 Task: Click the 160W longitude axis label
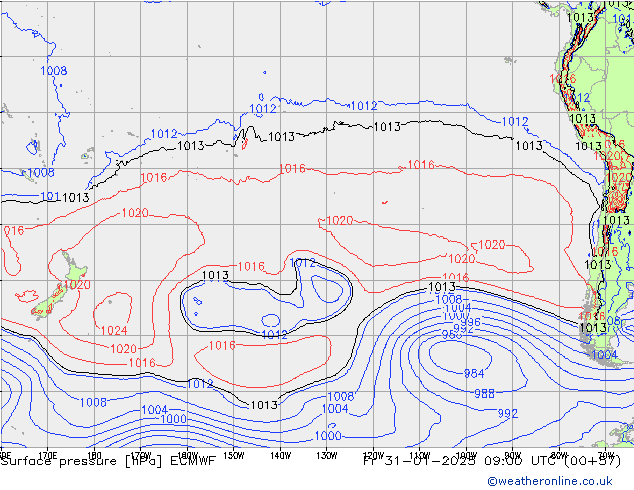click(x=187, y=456)
